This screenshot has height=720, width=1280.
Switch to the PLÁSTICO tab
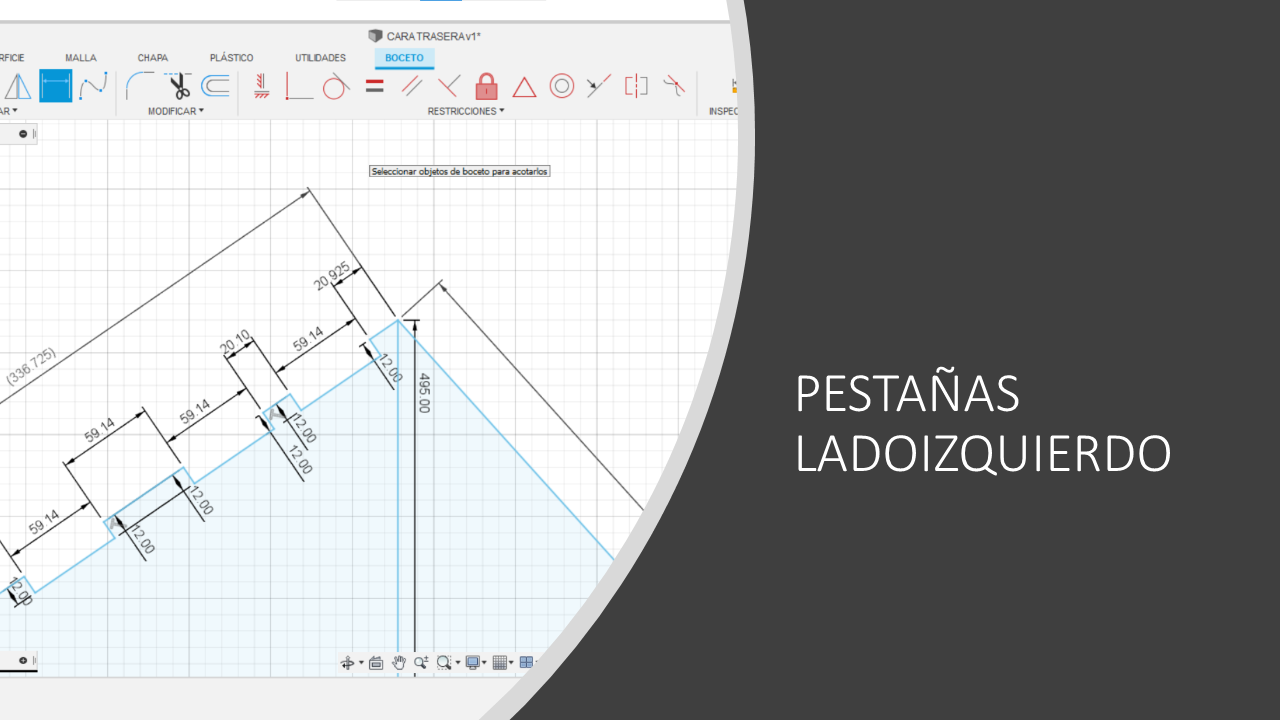232,58
